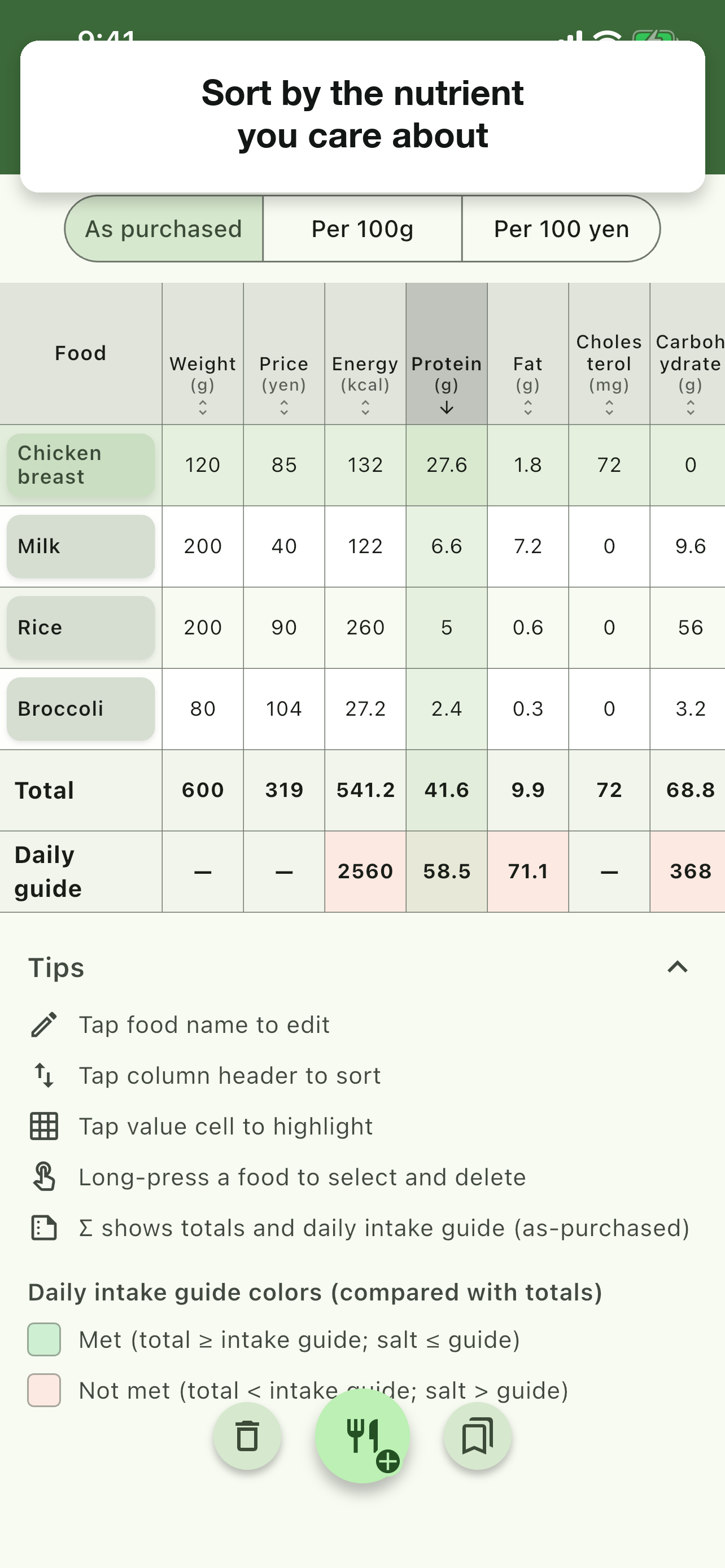This screenshot has width=725, height=1568.
Task: Tap the trash delete button
Action: point(247,1436)
